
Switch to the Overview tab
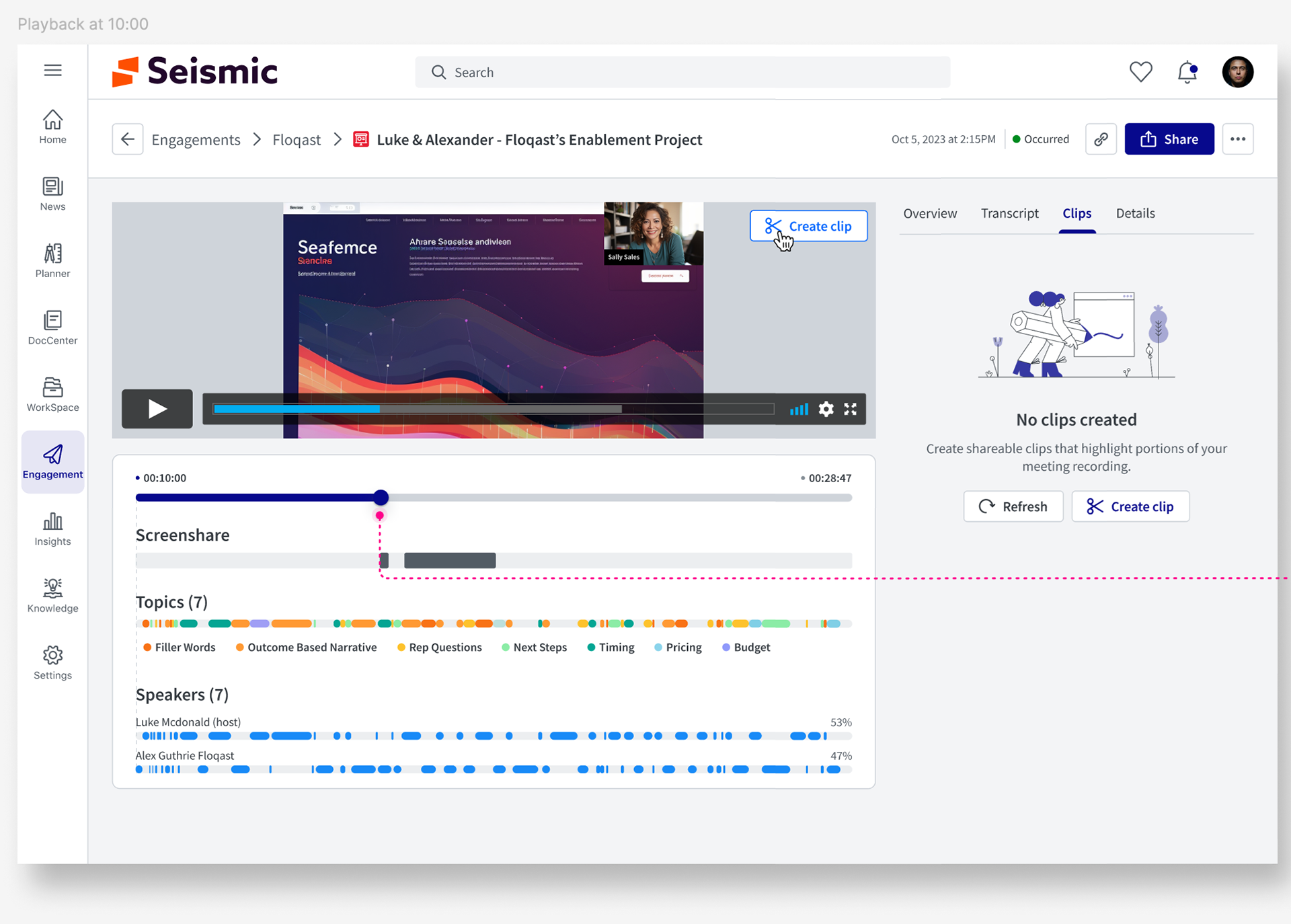pyautogui.click(x=930, y=213)
